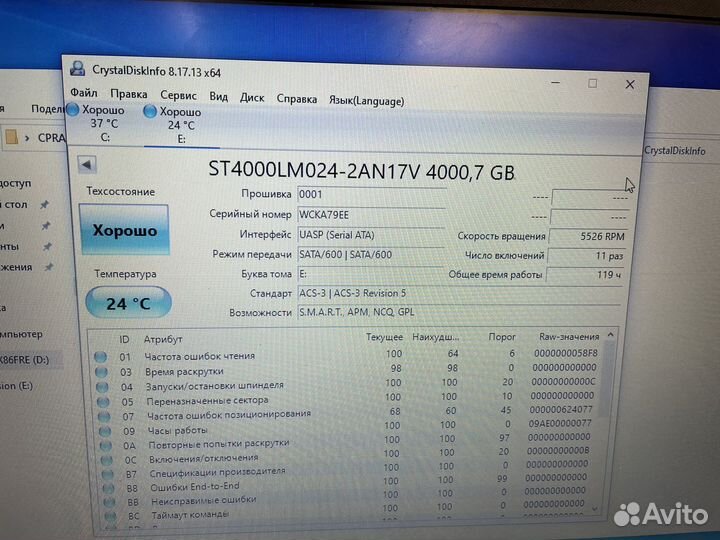Click the serial number field WCKA79EE
Image resolution: width=720 pixels, height=540 pixels.
[x=371, y=215]
